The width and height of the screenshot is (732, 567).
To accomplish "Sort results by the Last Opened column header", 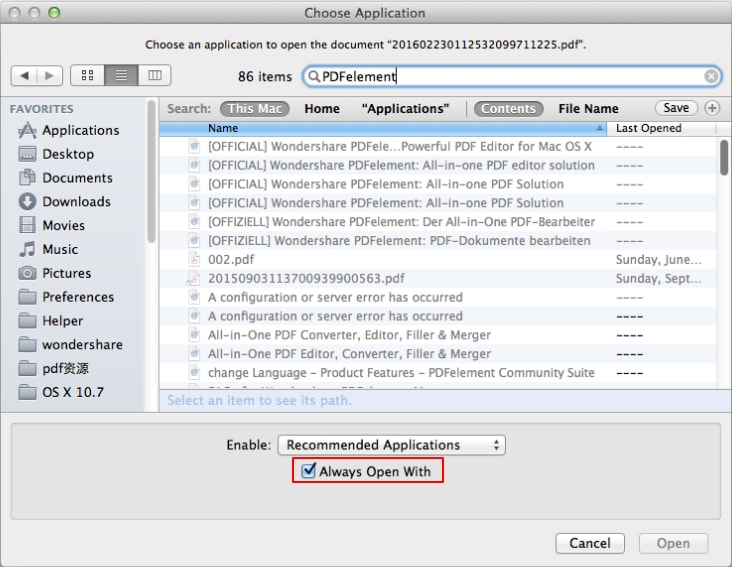I will coord(662,128).
